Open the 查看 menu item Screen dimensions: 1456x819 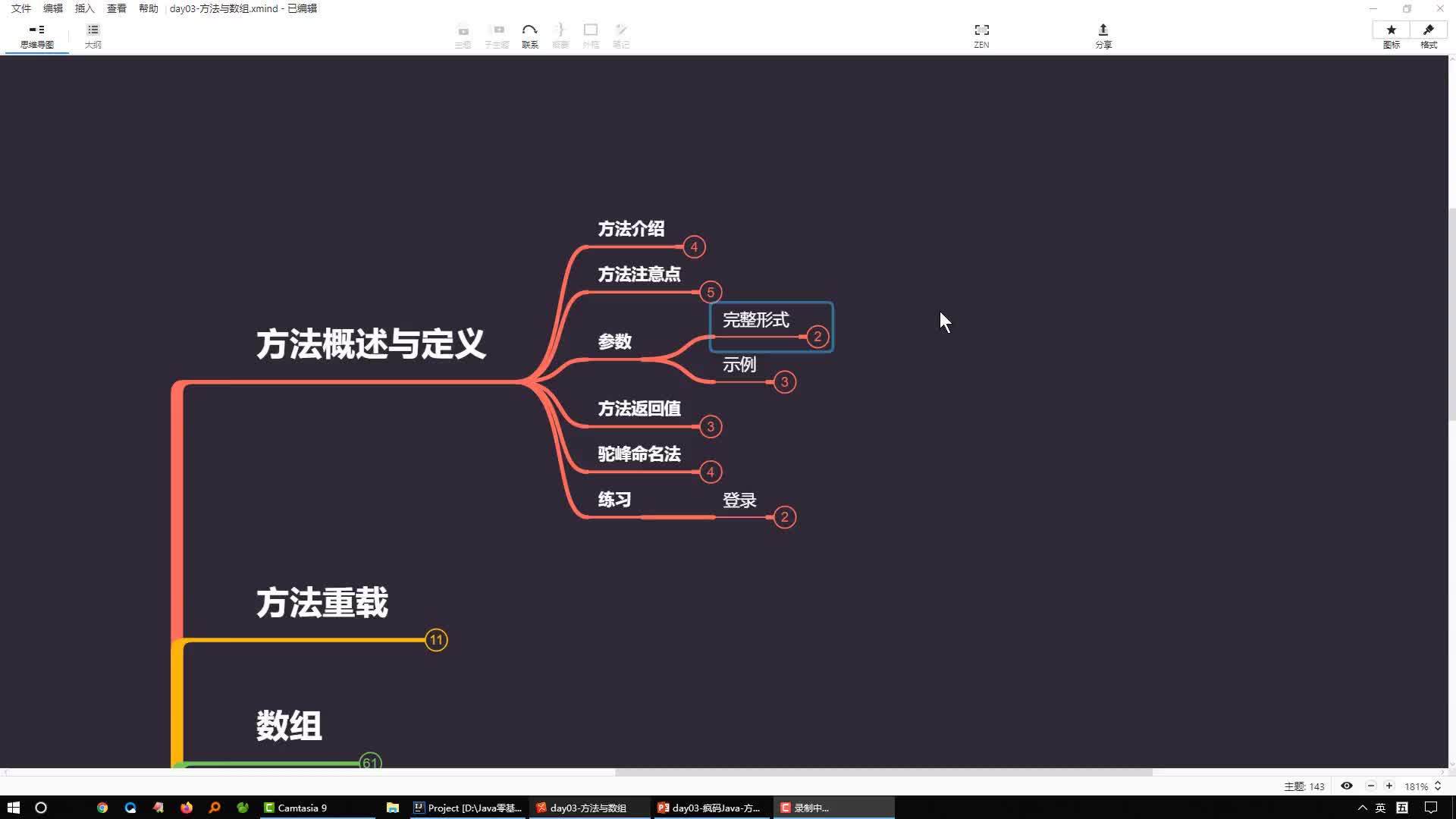coord(116,9)
